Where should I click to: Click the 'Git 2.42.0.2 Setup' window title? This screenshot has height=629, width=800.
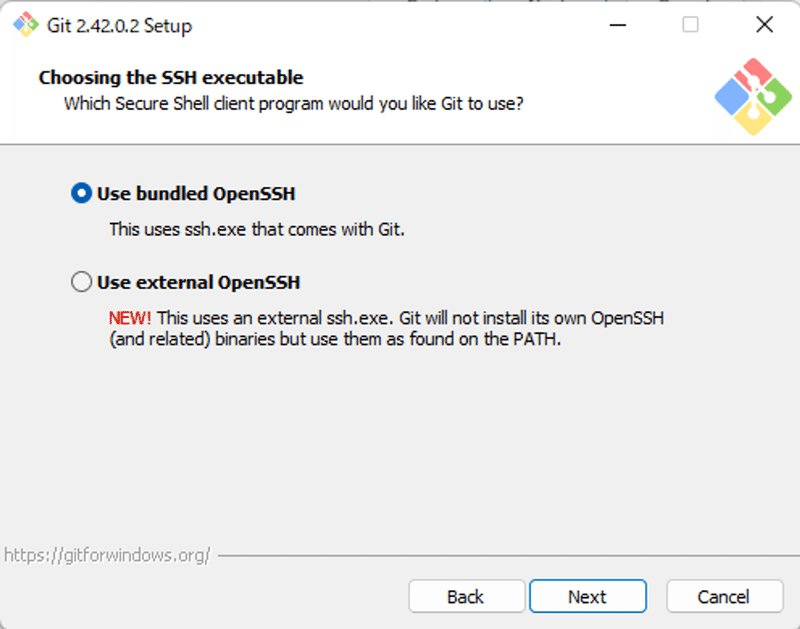[119, 26]
